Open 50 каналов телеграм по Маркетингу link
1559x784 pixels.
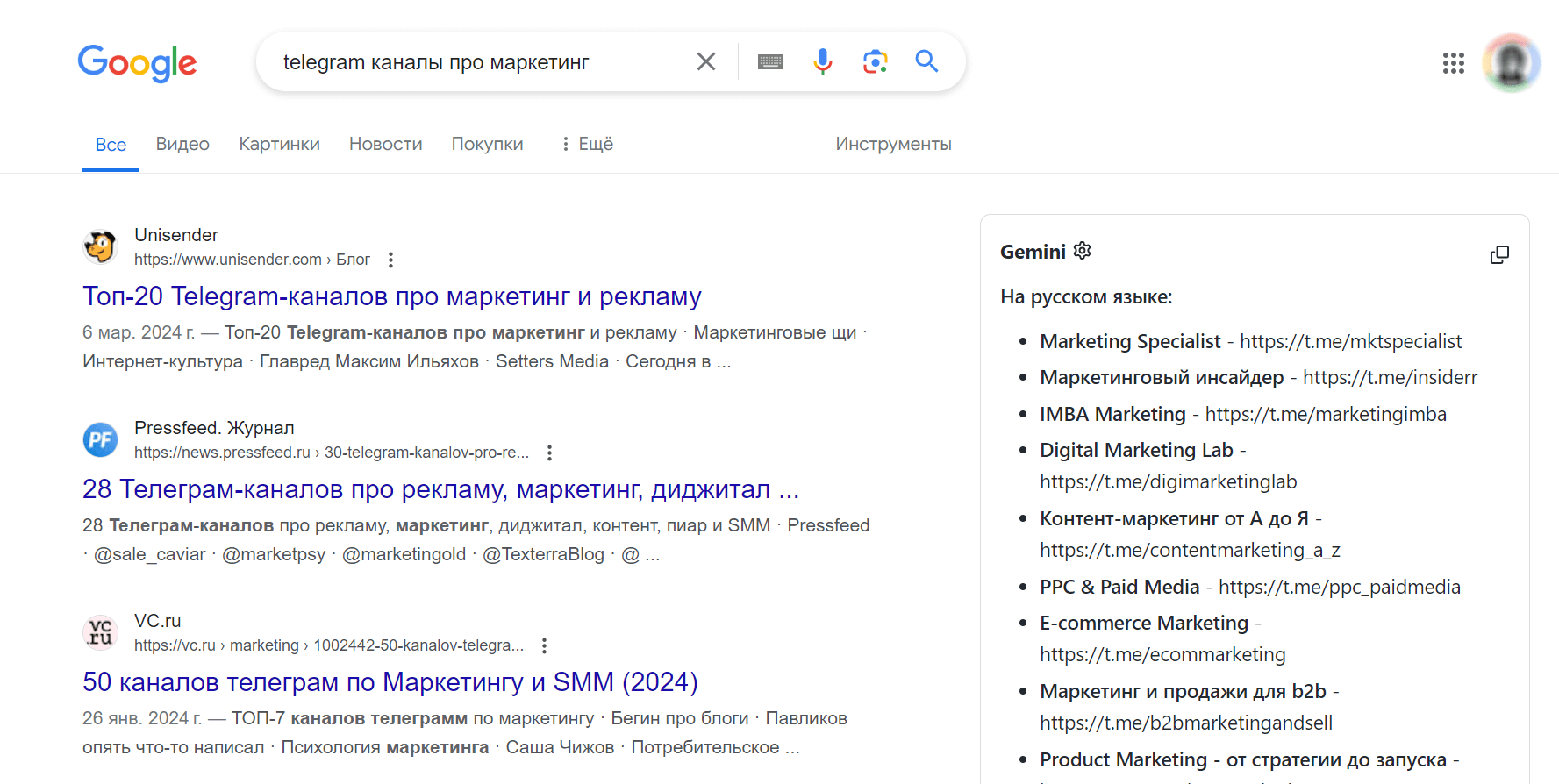(x=390, y=682)
